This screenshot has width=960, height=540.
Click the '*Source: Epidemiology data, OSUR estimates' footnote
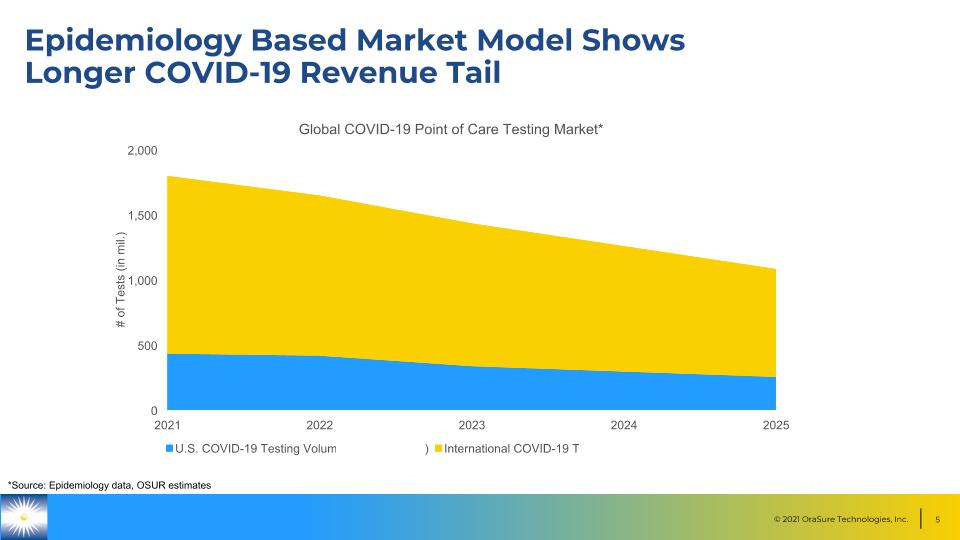109,485
